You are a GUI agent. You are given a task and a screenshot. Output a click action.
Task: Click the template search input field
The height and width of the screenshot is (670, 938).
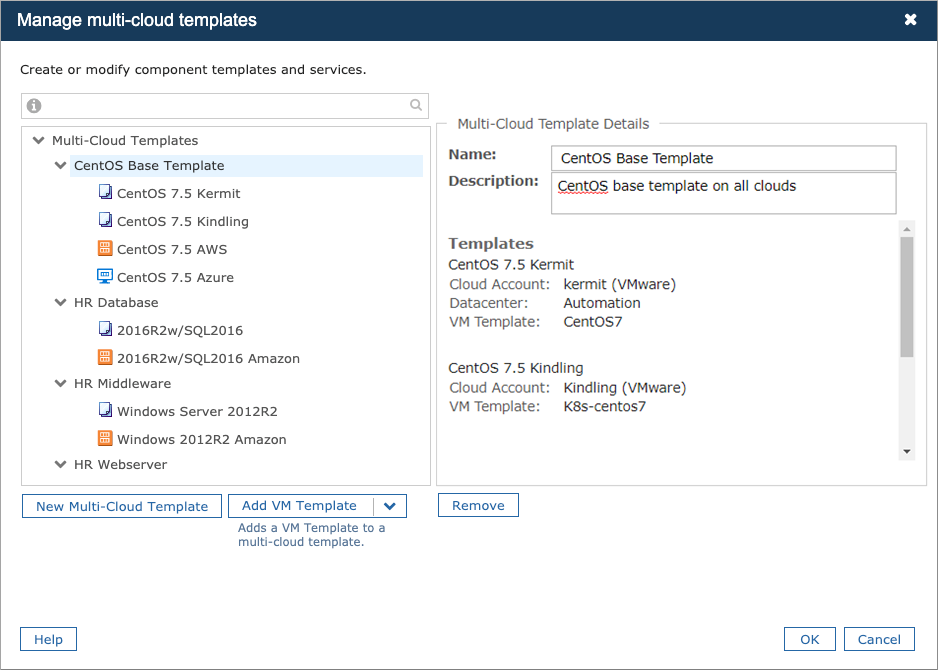(225, 106)
